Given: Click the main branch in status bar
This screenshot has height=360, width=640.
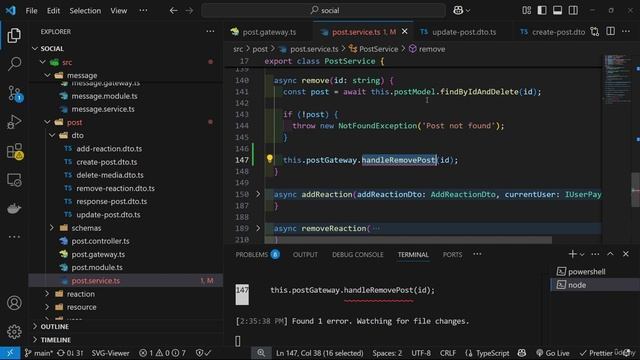Looking at the screenshot, I should (38, 353).
